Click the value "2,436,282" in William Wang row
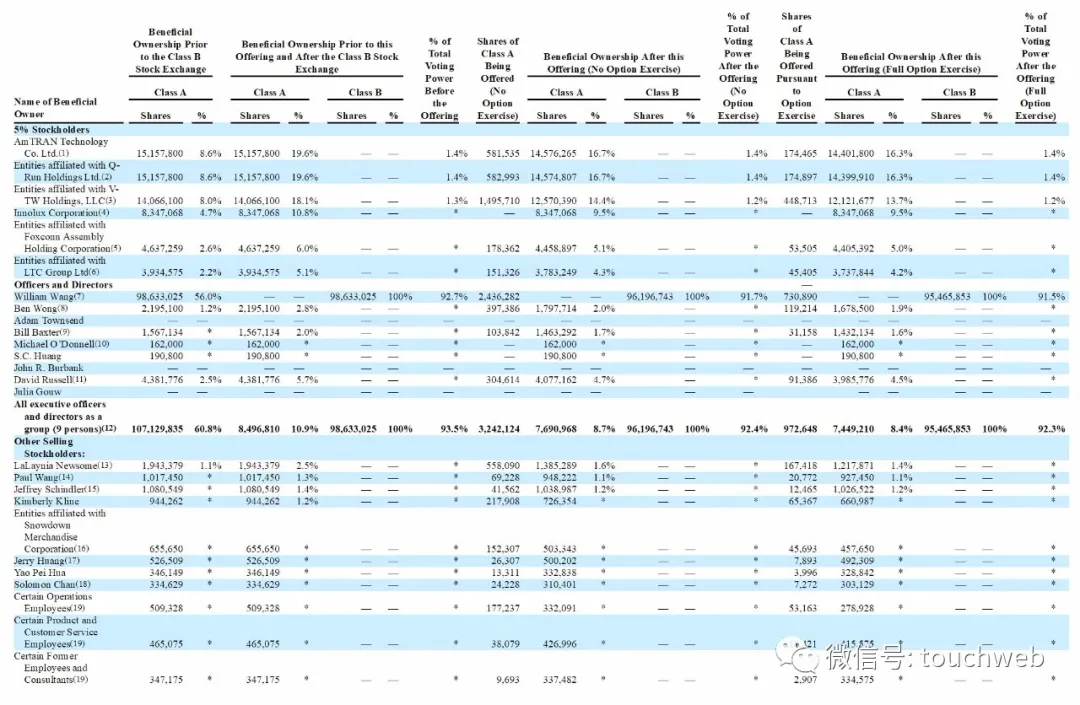 [499, 297]
